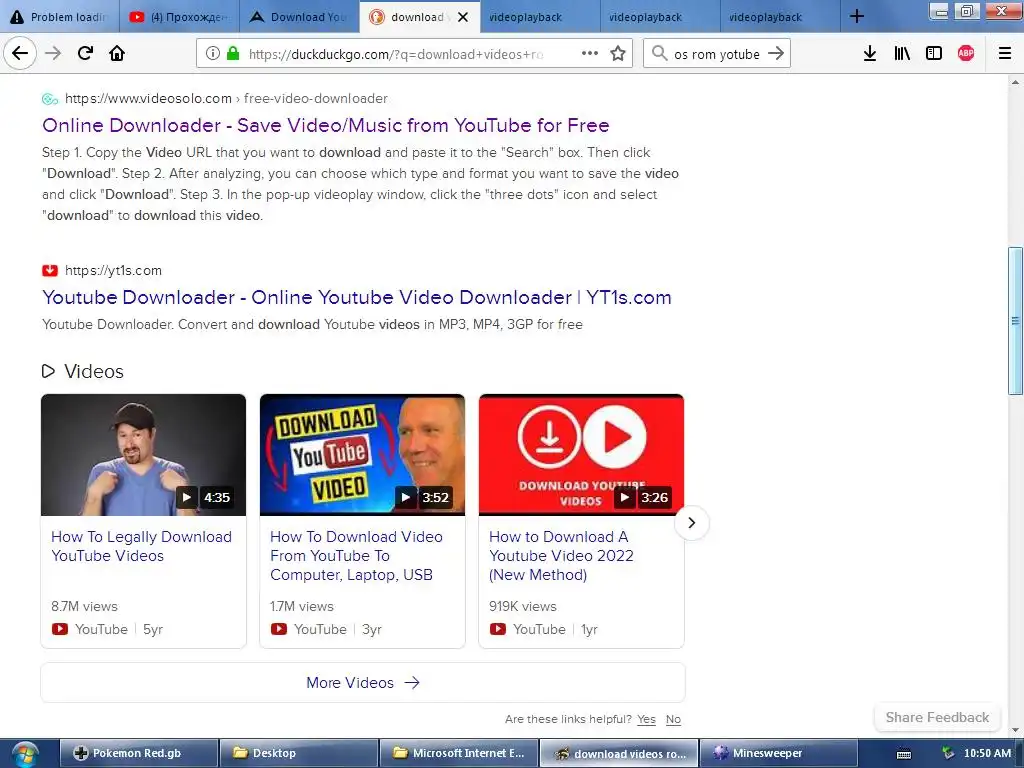1024x768 pixels.
Task: Open page actions three-dots menu
Action: [x=590, y=53]
